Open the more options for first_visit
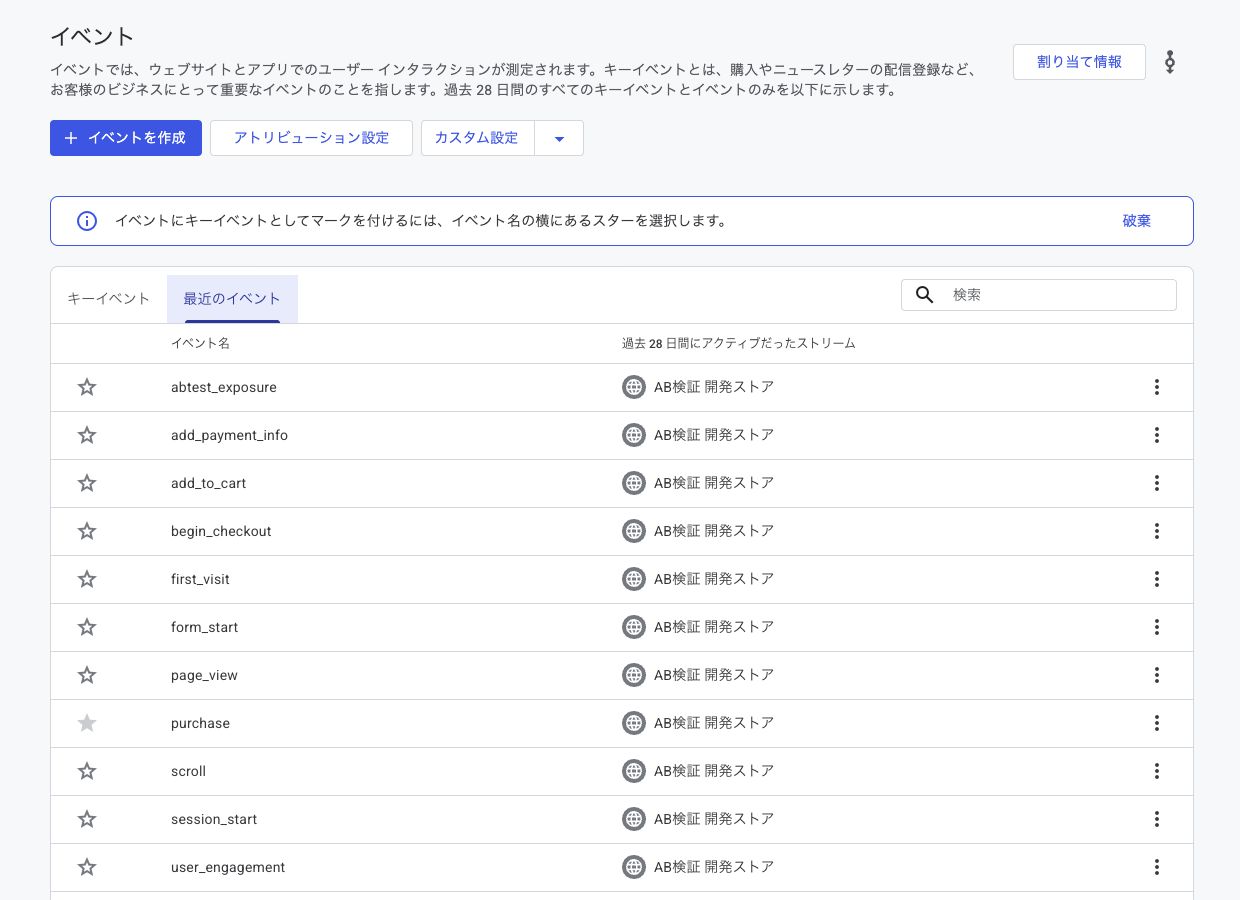Image resolution: width=1240 pixels, height=900 pixels. (1157, 579)
